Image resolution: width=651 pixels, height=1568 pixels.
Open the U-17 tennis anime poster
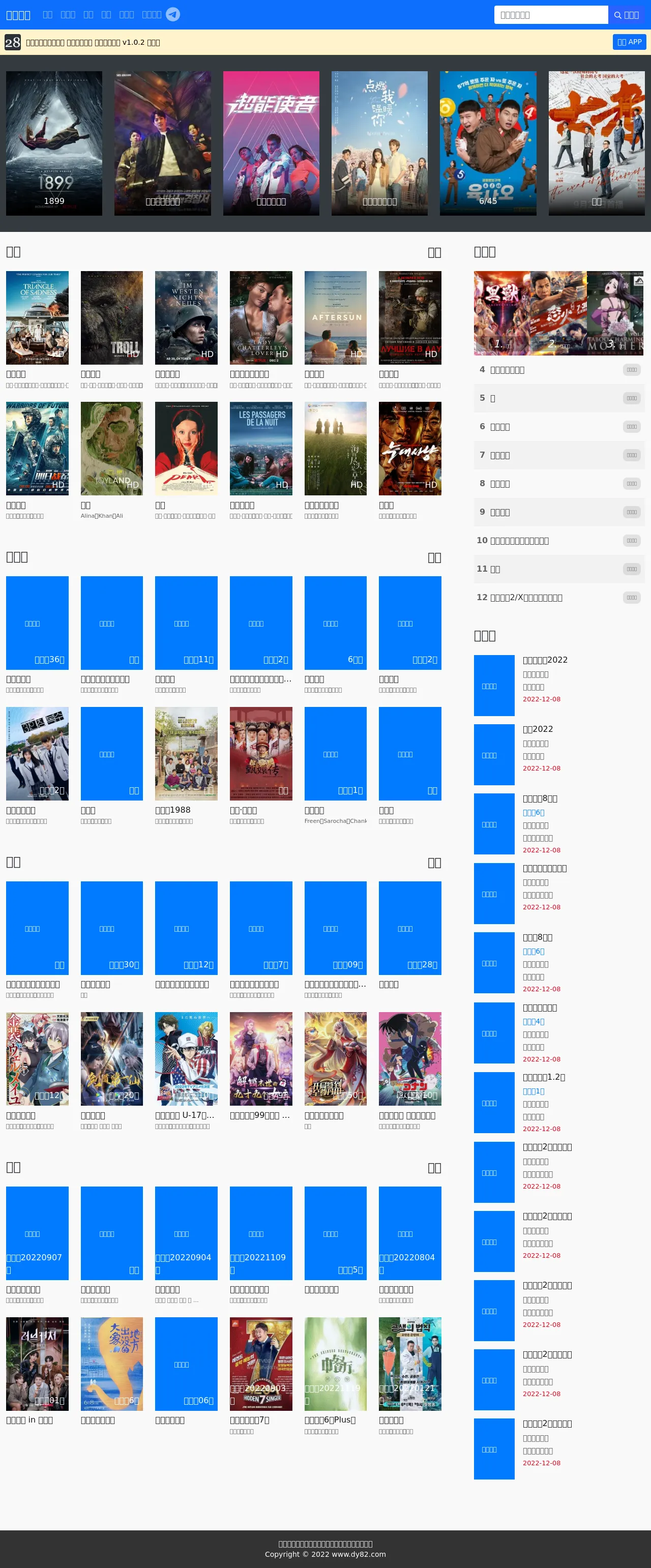[186, 1059]
